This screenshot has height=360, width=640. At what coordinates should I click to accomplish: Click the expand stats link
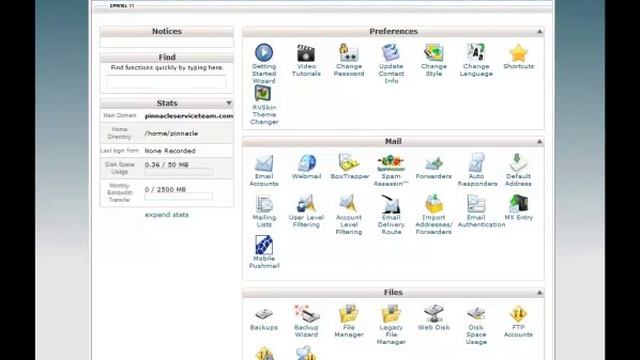(x=167, y=215)
